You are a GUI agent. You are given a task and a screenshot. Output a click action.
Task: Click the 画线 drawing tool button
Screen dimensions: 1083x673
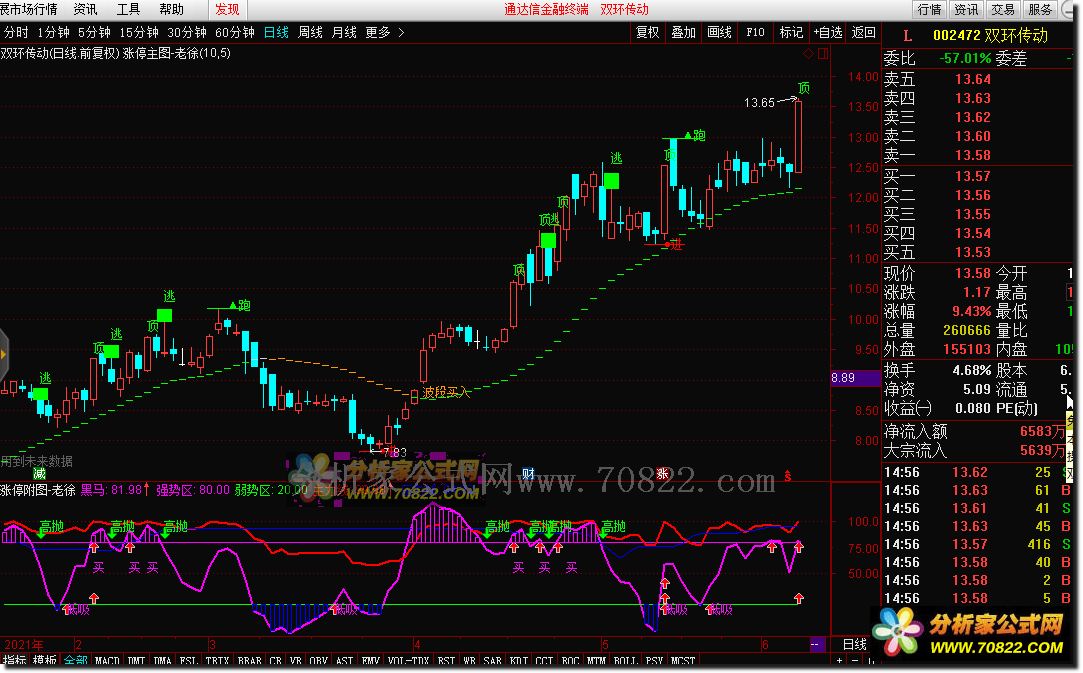pyautogui.click(x=720, y=32)
